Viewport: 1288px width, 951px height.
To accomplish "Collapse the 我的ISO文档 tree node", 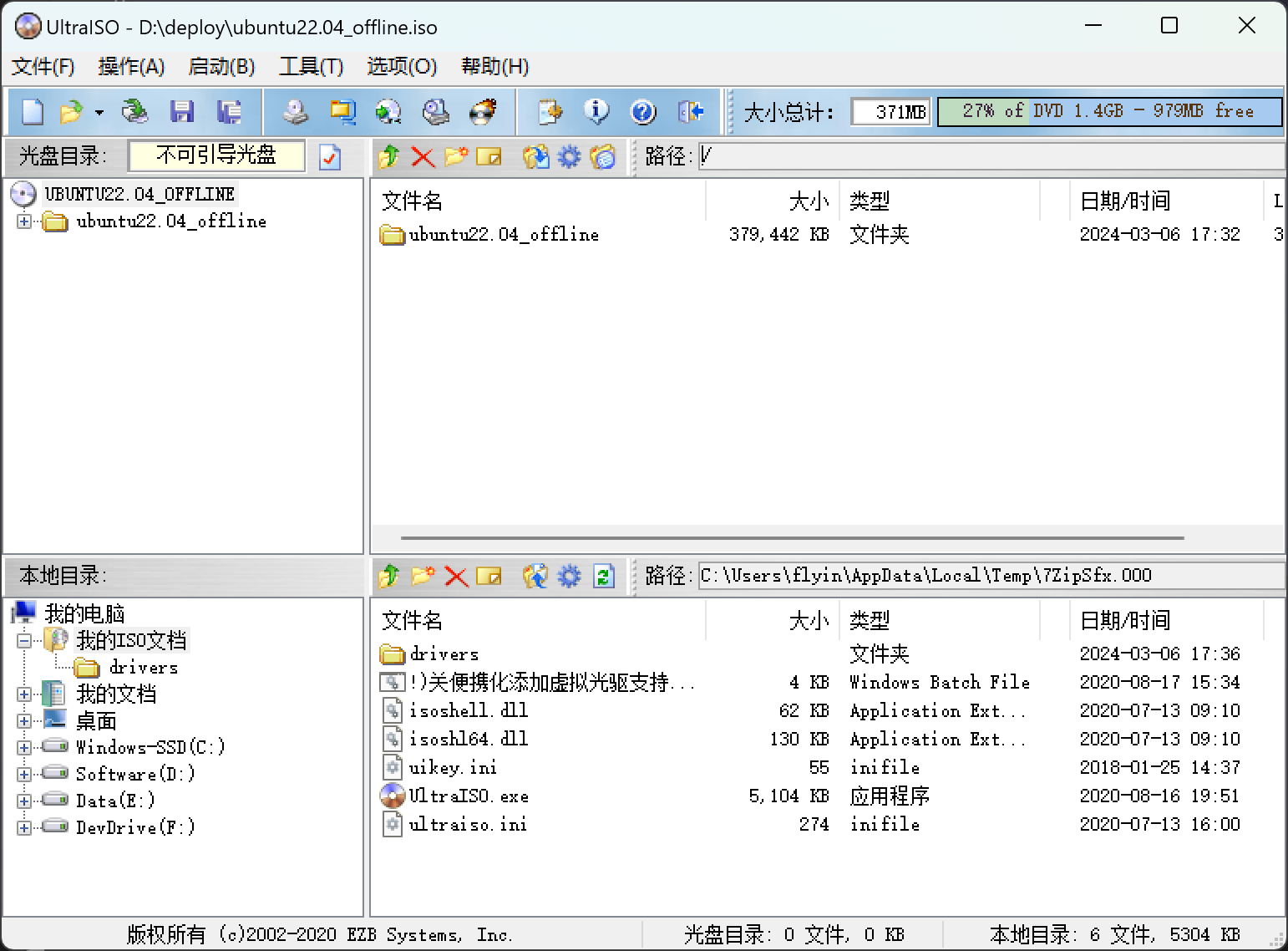I will [24, 641].
